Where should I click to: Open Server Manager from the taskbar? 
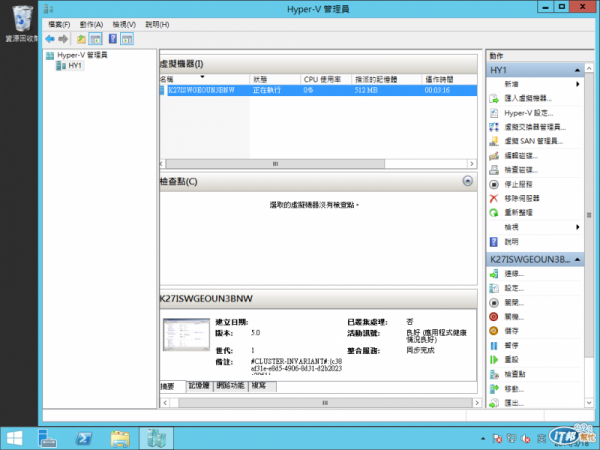coord(47,438)
